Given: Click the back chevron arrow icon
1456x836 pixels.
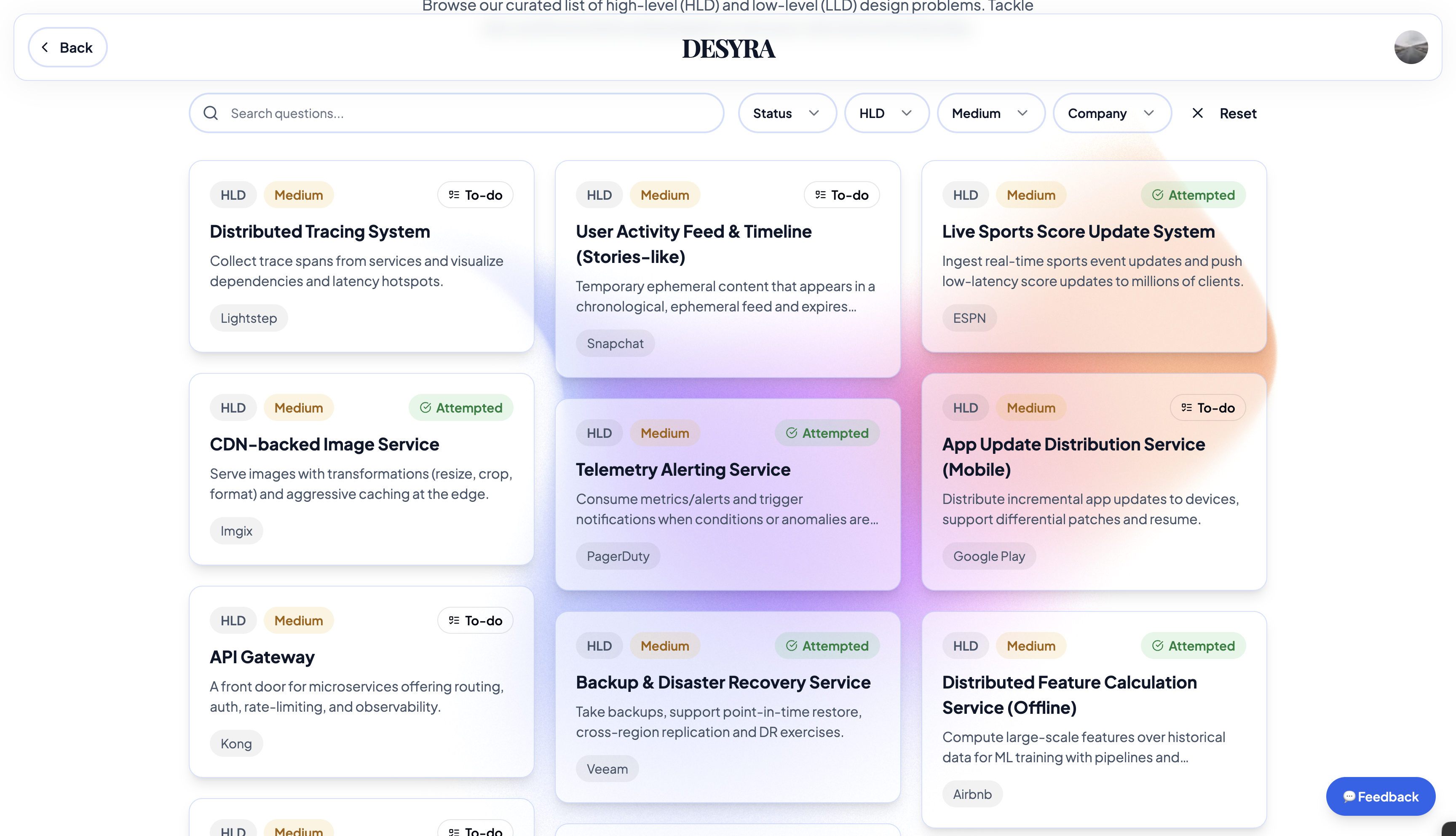Looking at the screenshot, I should 45,47.
